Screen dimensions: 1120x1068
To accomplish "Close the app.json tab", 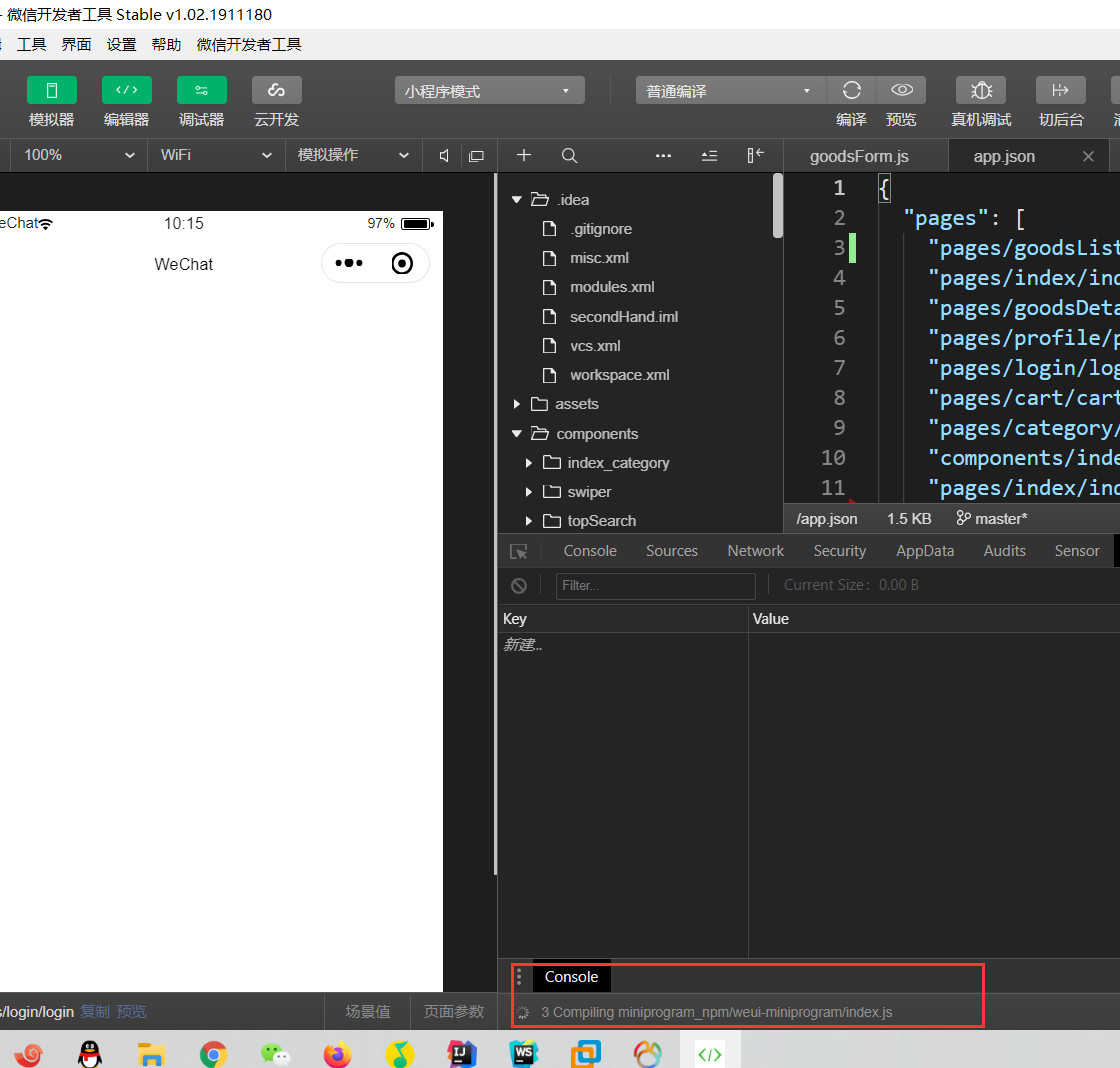I will 1088,156.
